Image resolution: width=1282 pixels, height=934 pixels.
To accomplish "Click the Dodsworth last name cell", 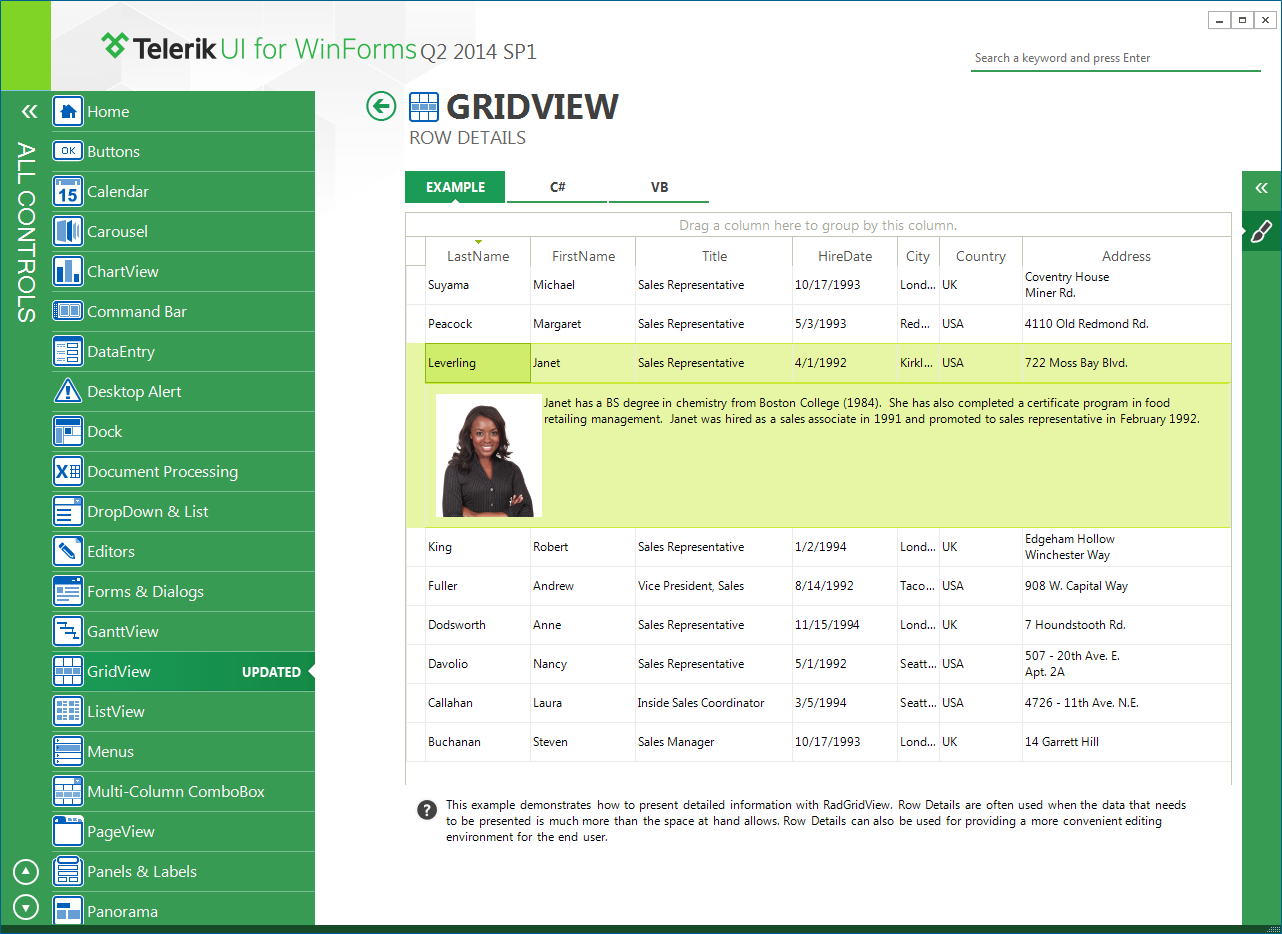I will coord(478,625).
